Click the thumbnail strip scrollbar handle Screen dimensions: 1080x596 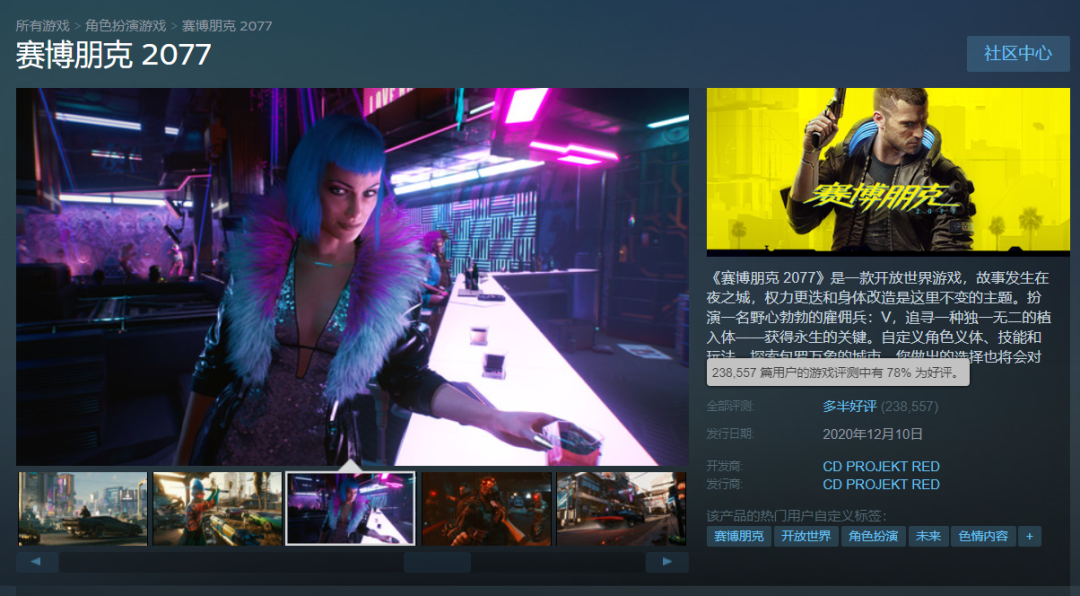(437, 562)
